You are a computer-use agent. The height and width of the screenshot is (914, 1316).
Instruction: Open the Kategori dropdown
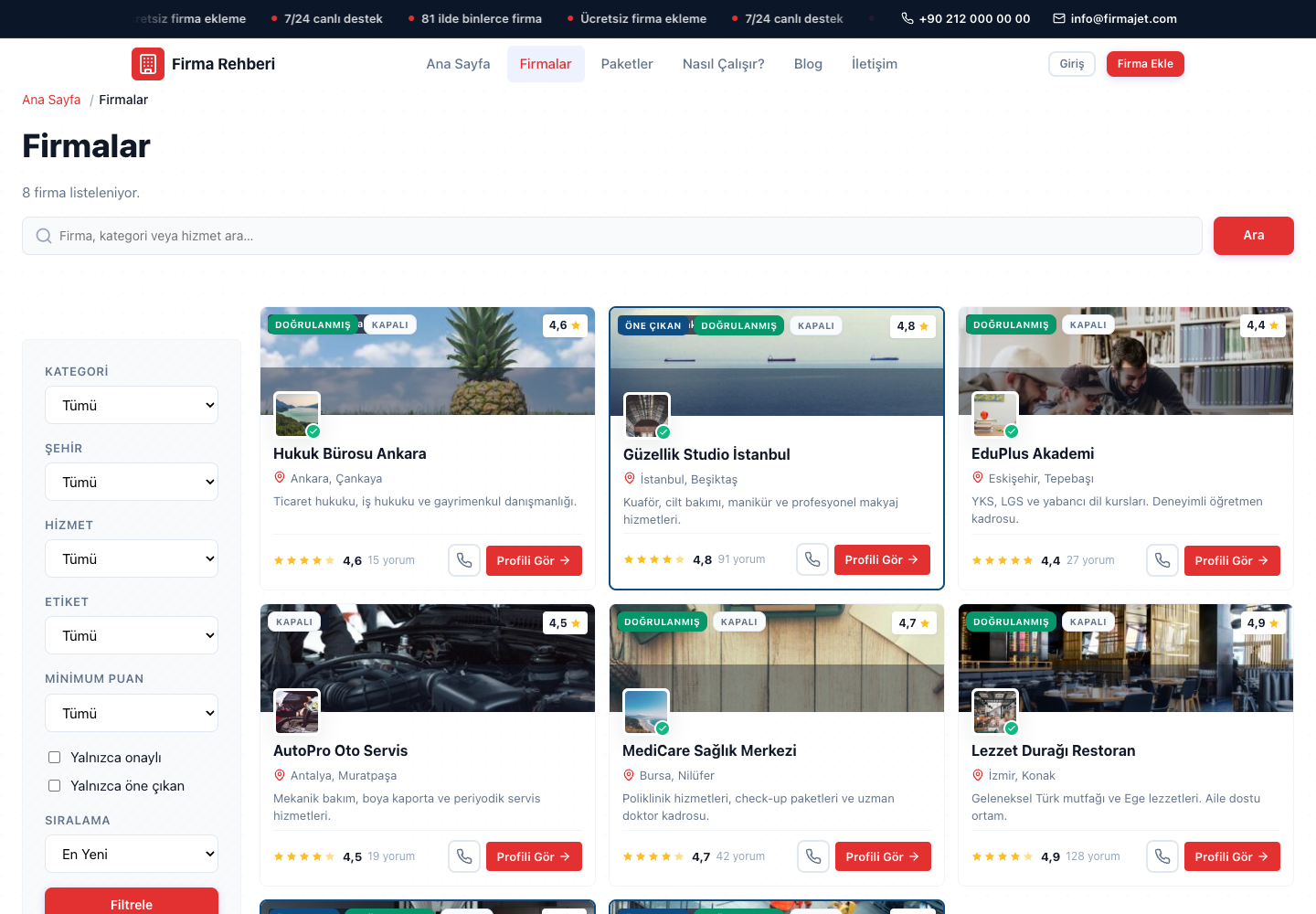[132, 405]
